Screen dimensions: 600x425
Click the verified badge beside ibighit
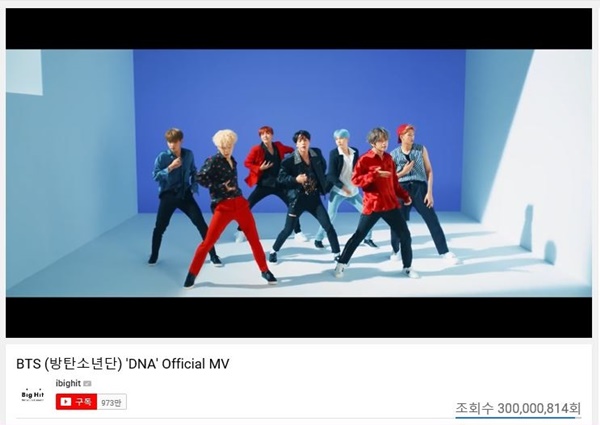click(87, 383)
